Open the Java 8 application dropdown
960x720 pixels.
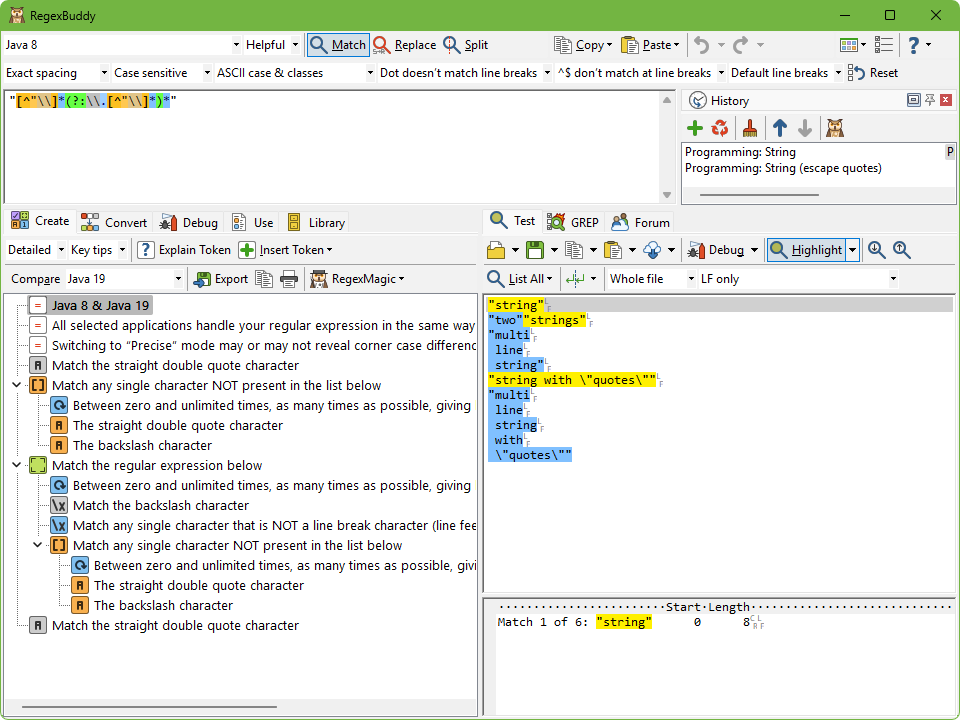(236, 45)
